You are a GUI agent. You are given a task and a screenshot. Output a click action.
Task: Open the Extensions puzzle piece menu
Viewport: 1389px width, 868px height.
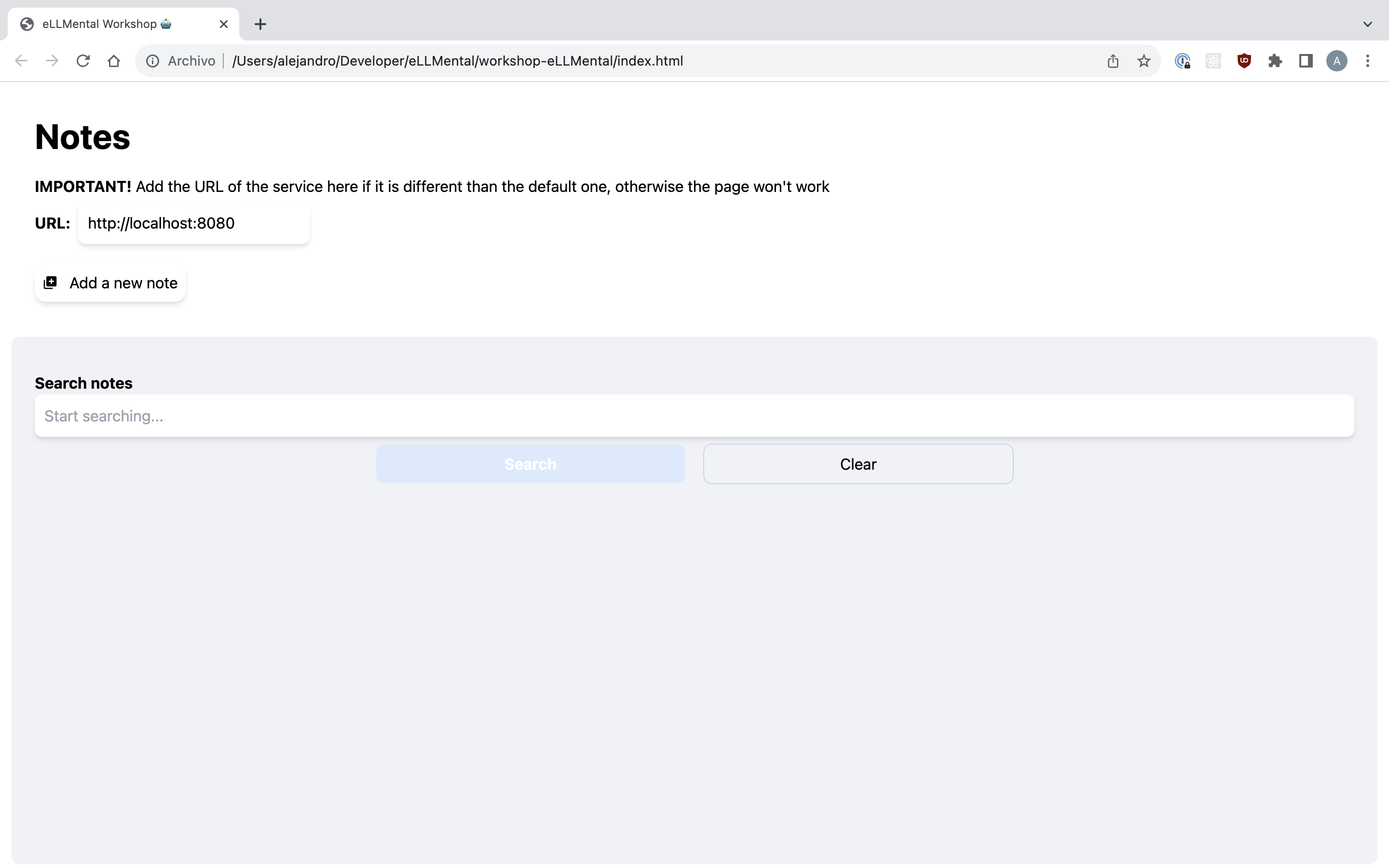[1275, 61]
